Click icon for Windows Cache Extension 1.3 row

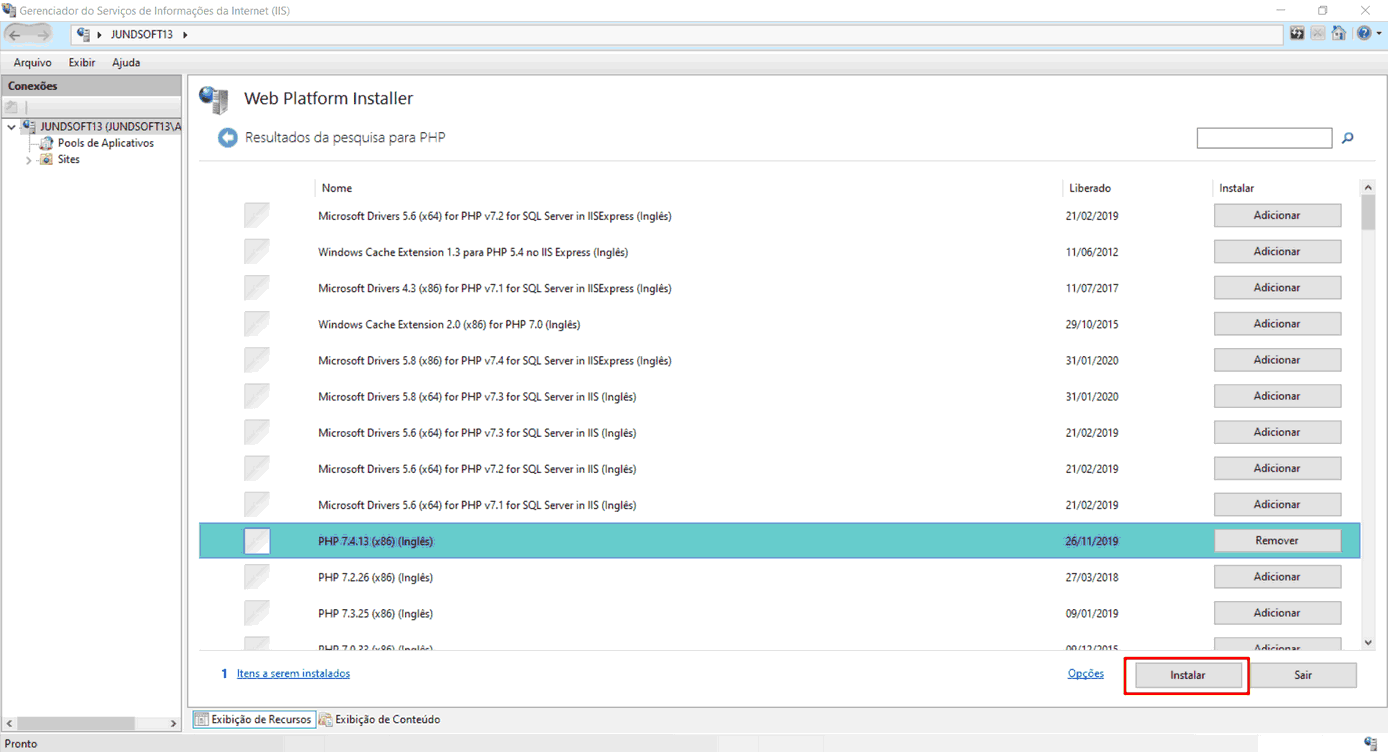coord(257,252)
